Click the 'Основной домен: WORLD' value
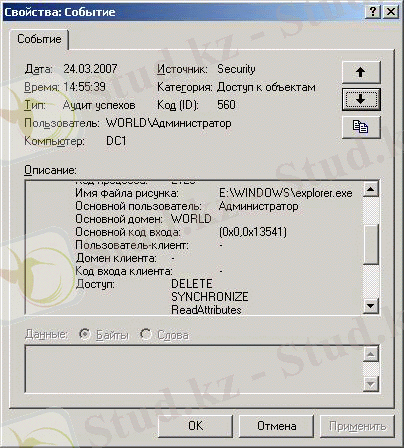This screenshot has width=404, height=448. pos(191,219)
